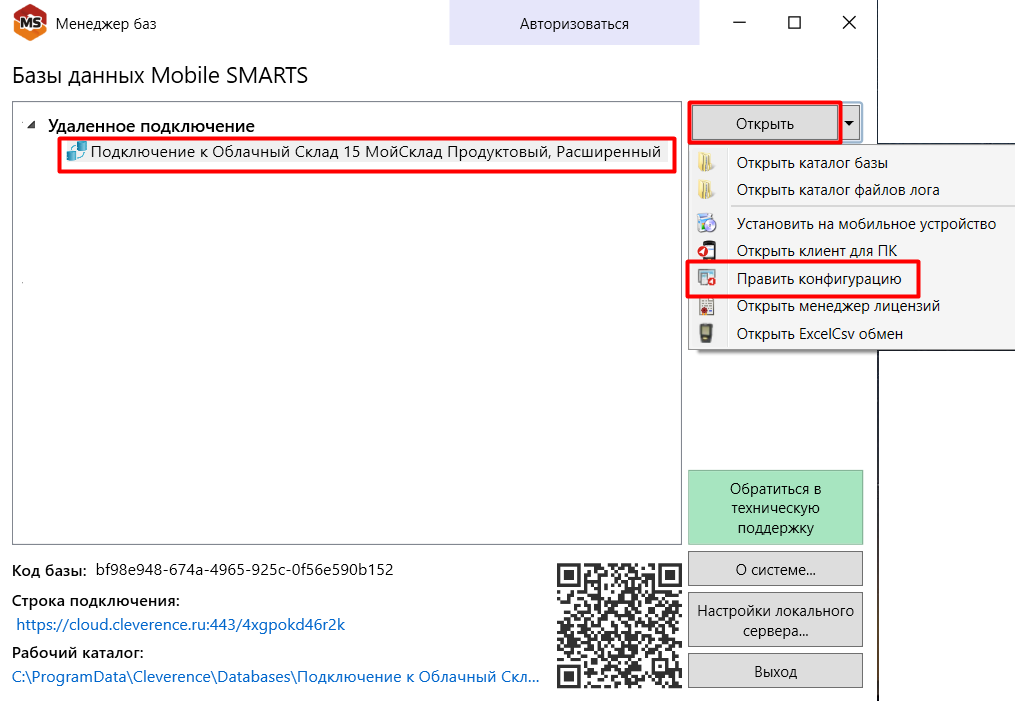The height and width of the screenshot is (701, 1015).
Task: Click folder icon beside Открыть каталог базы
Action: point(706,162)
